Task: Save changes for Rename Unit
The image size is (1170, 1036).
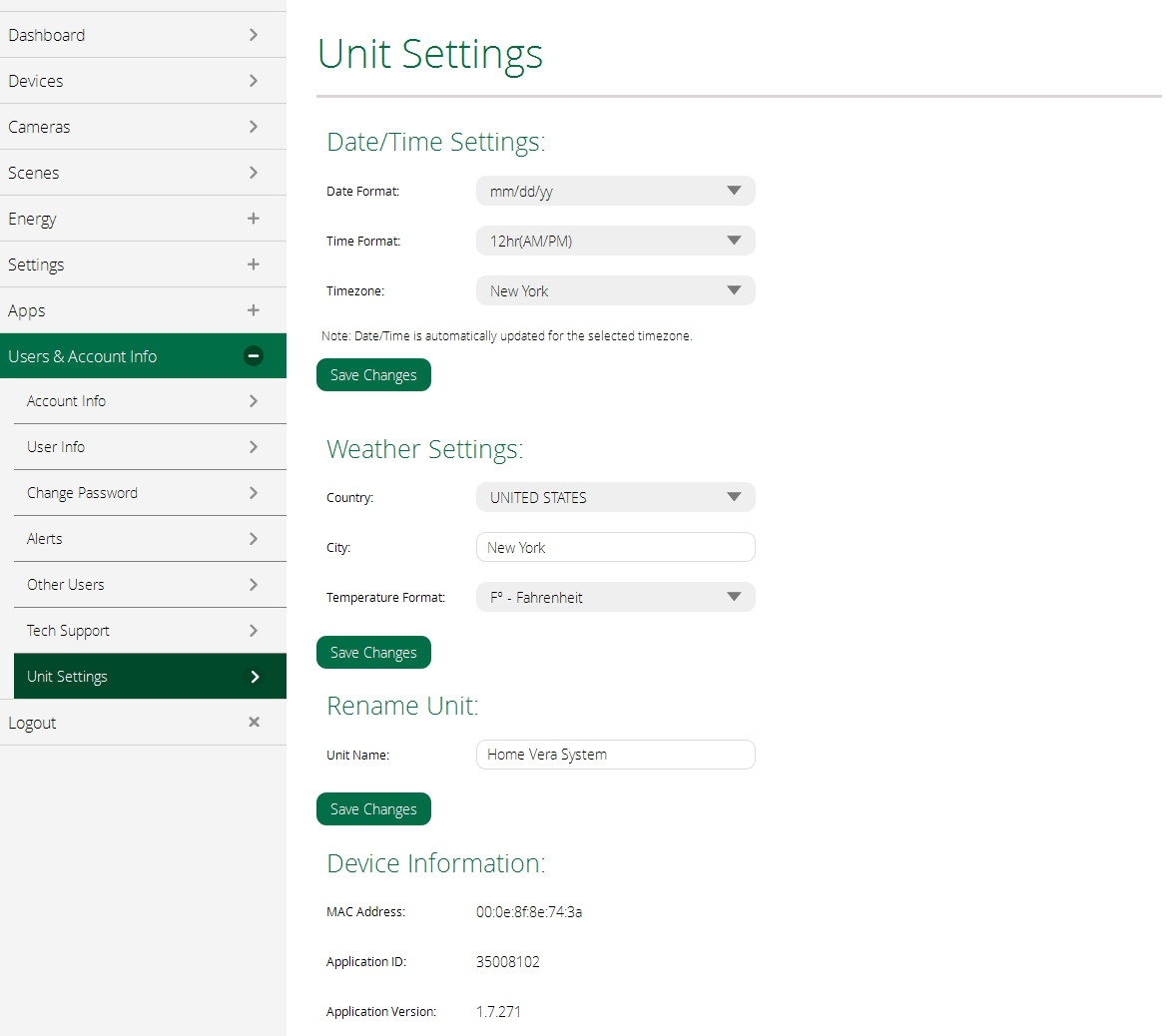Action: [x=373, y=809]
